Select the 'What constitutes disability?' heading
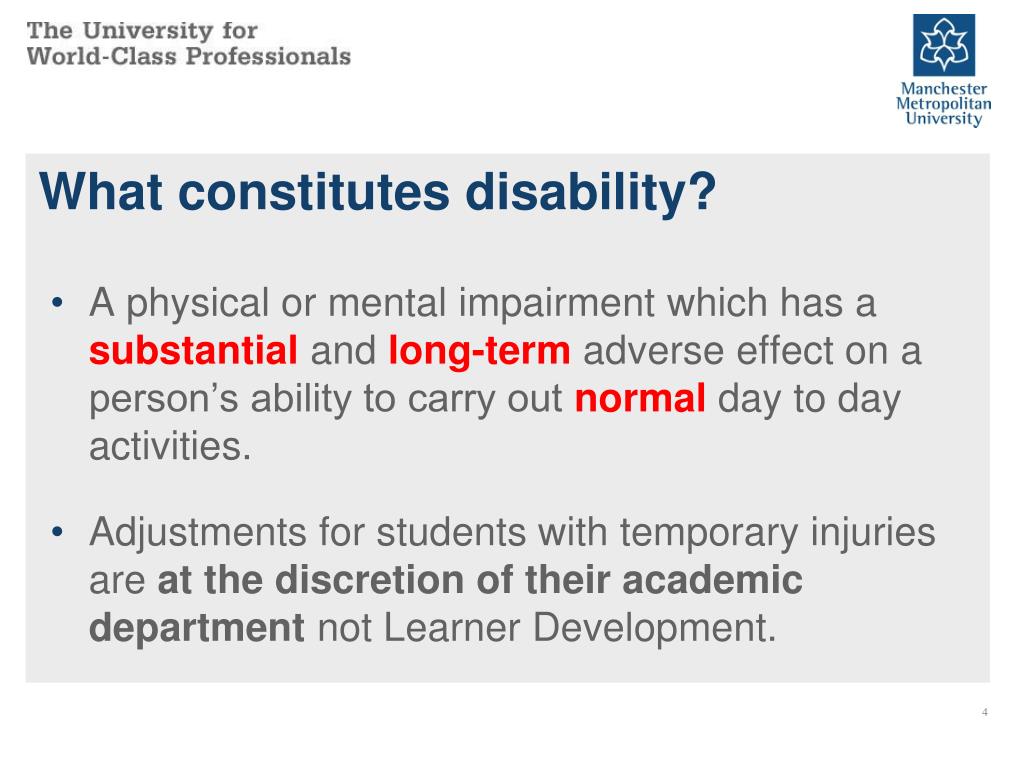Screen dimensions: 1024x768 tap(377, 192)
